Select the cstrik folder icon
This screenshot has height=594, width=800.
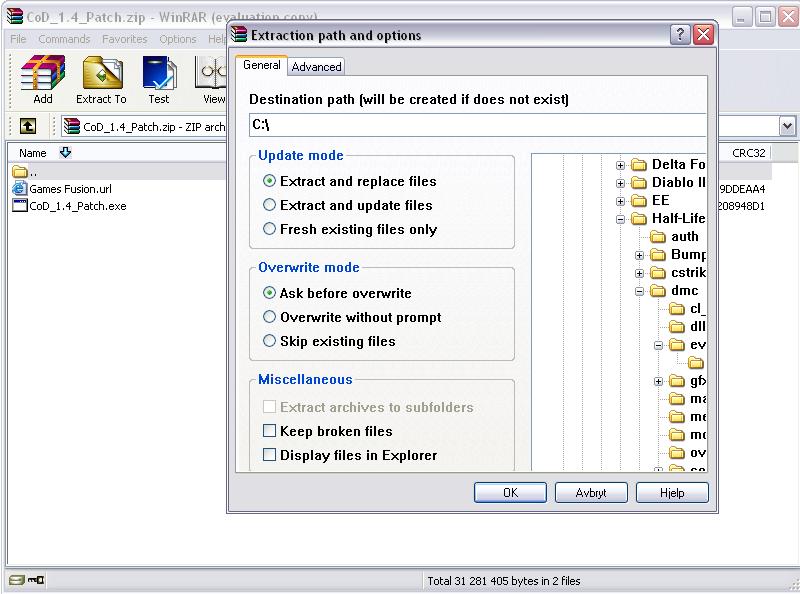pos(658,273)
